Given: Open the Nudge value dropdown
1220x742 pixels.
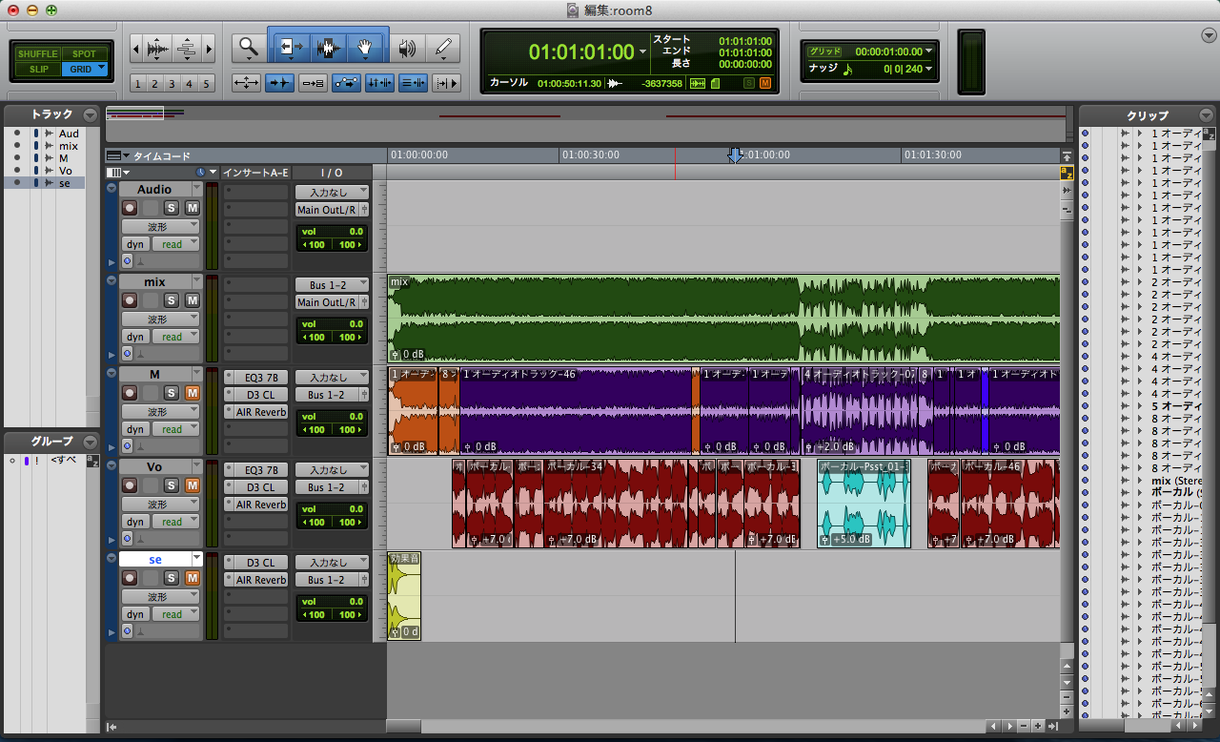Looking at the screenshot, I should coord(930,69).
